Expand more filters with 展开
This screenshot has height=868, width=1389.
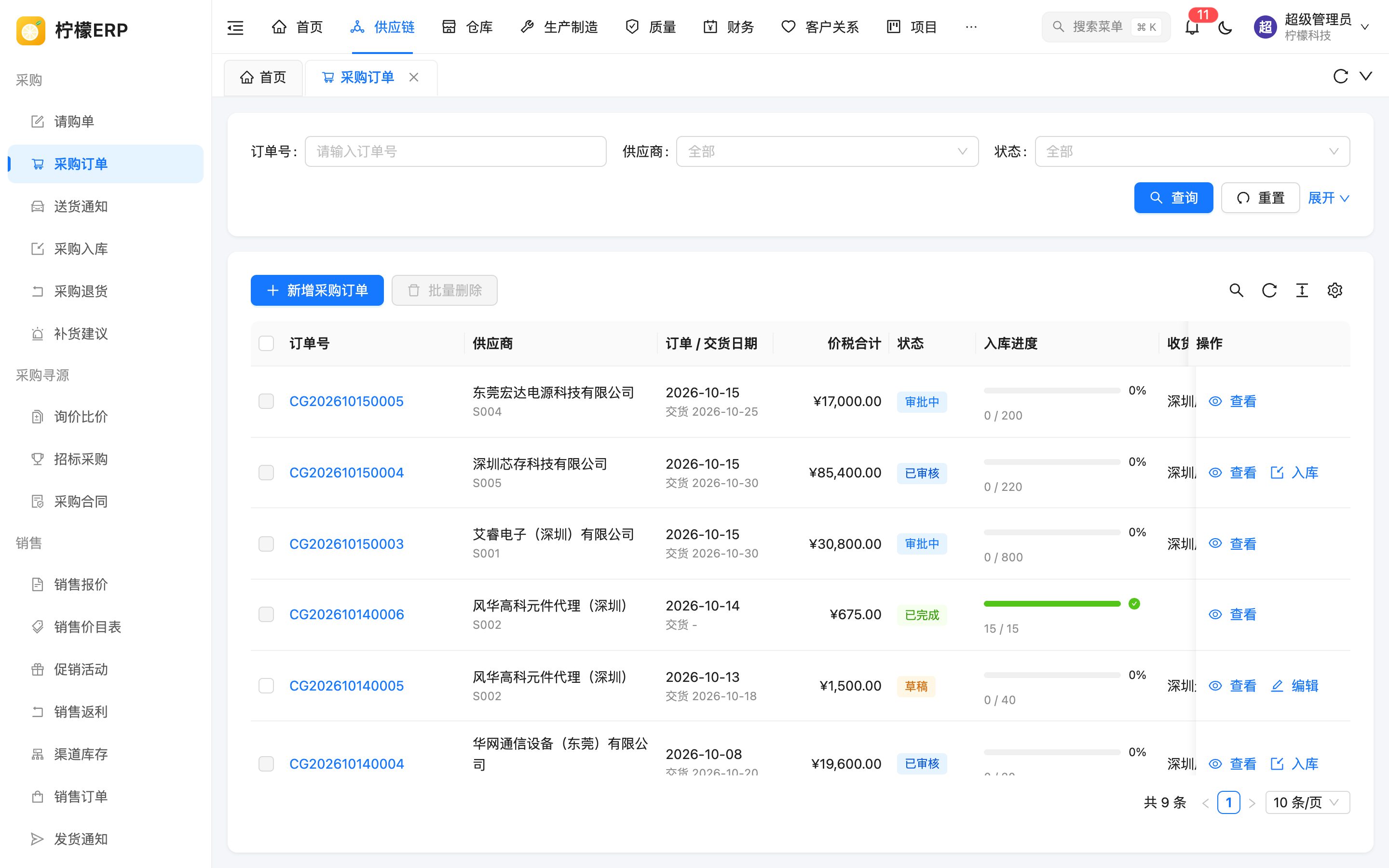click(1328, 198)
